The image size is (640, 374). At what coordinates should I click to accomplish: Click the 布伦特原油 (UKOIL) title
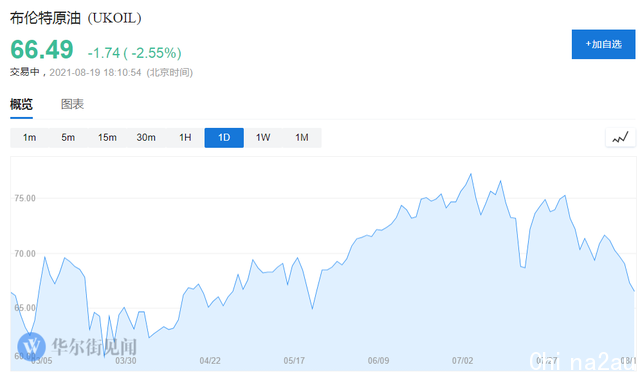click(x=76, y=18)
